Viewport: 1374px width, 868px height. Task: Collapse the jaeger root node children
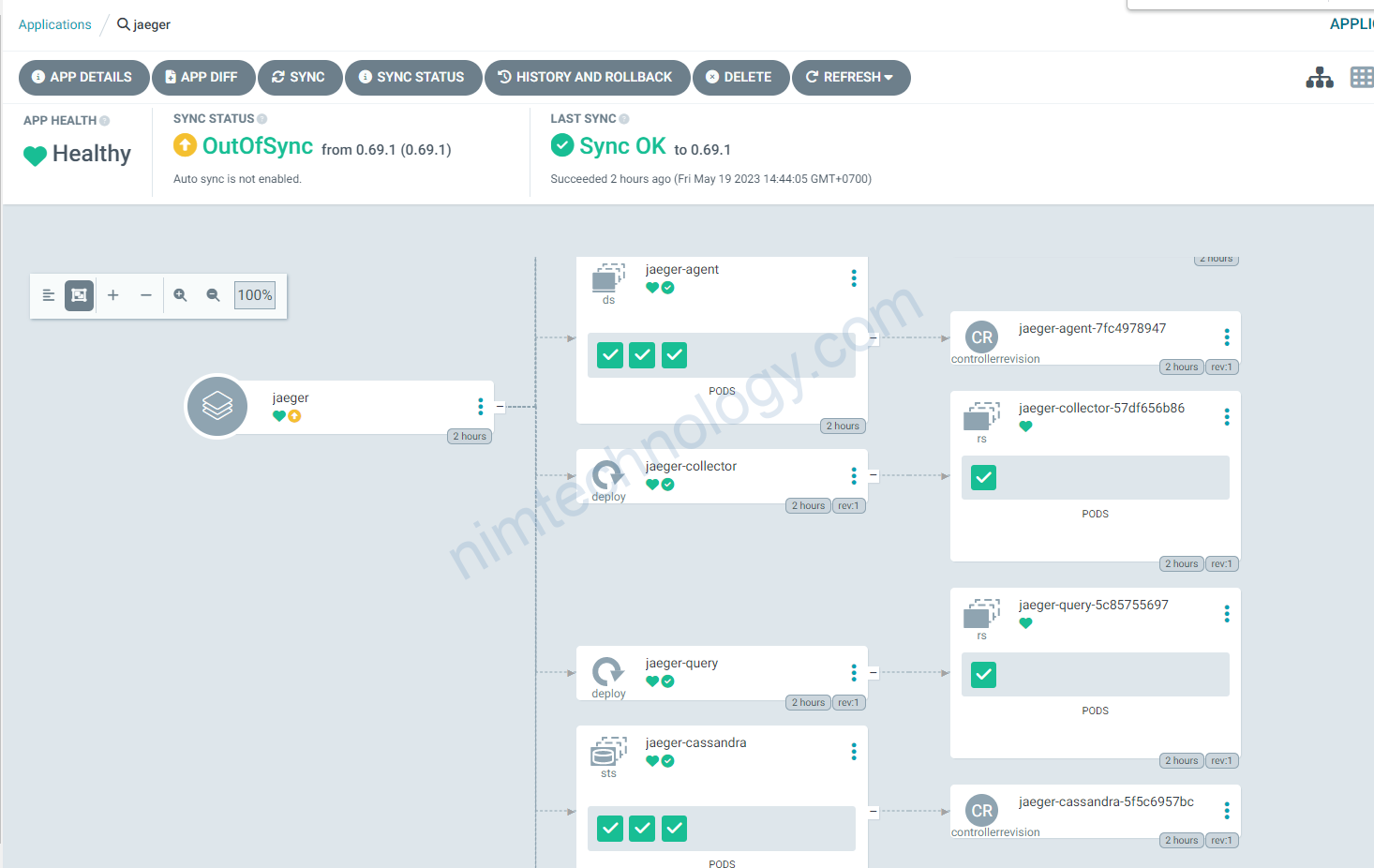pos(500,407)
